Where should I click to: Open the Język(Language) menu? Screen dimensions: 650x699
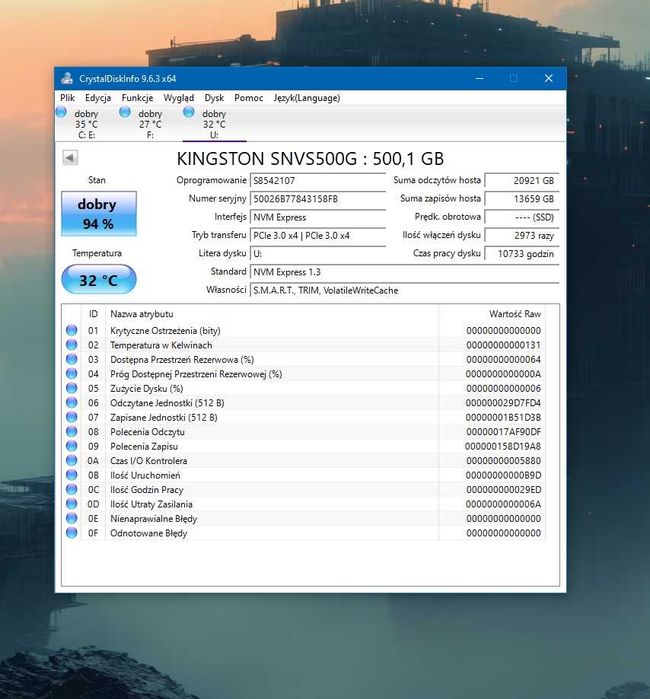tap(307, 98)
